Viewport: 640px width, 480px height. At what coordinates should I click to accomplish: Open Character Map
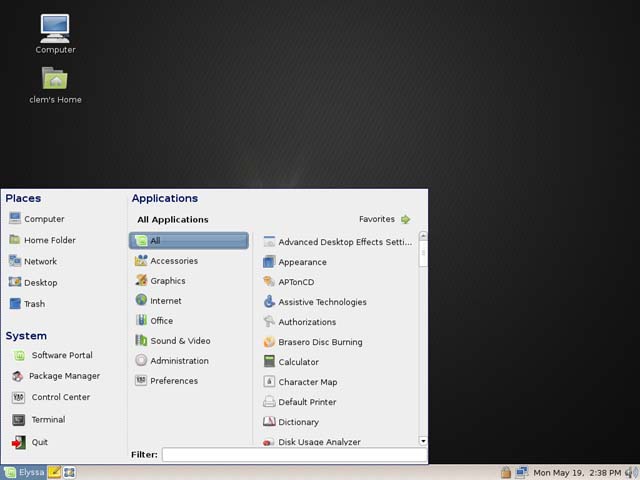point(300,382)
